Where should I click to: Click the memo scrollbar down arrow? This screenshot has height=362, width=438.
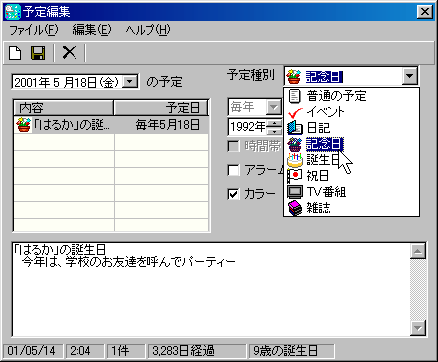click(x=418, y=328)
